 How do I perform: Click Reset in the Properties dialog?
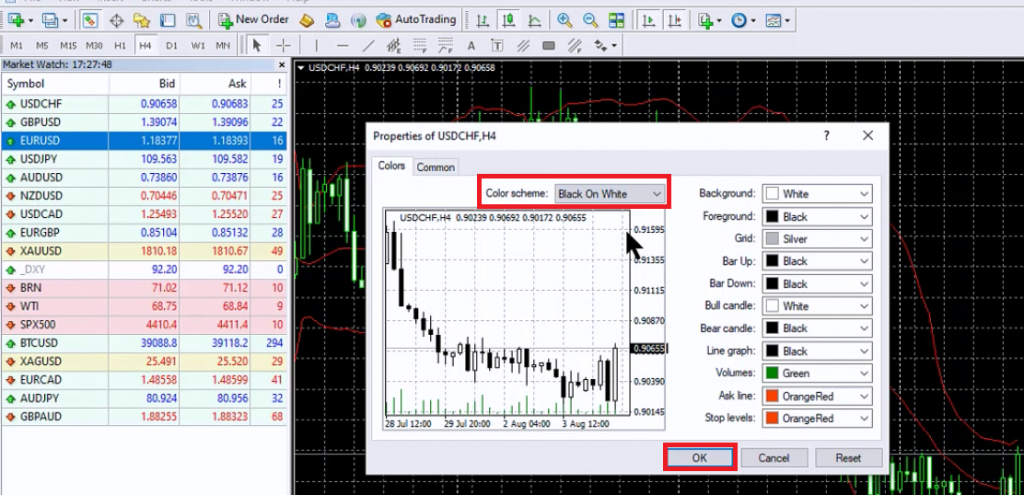point(848,458)
